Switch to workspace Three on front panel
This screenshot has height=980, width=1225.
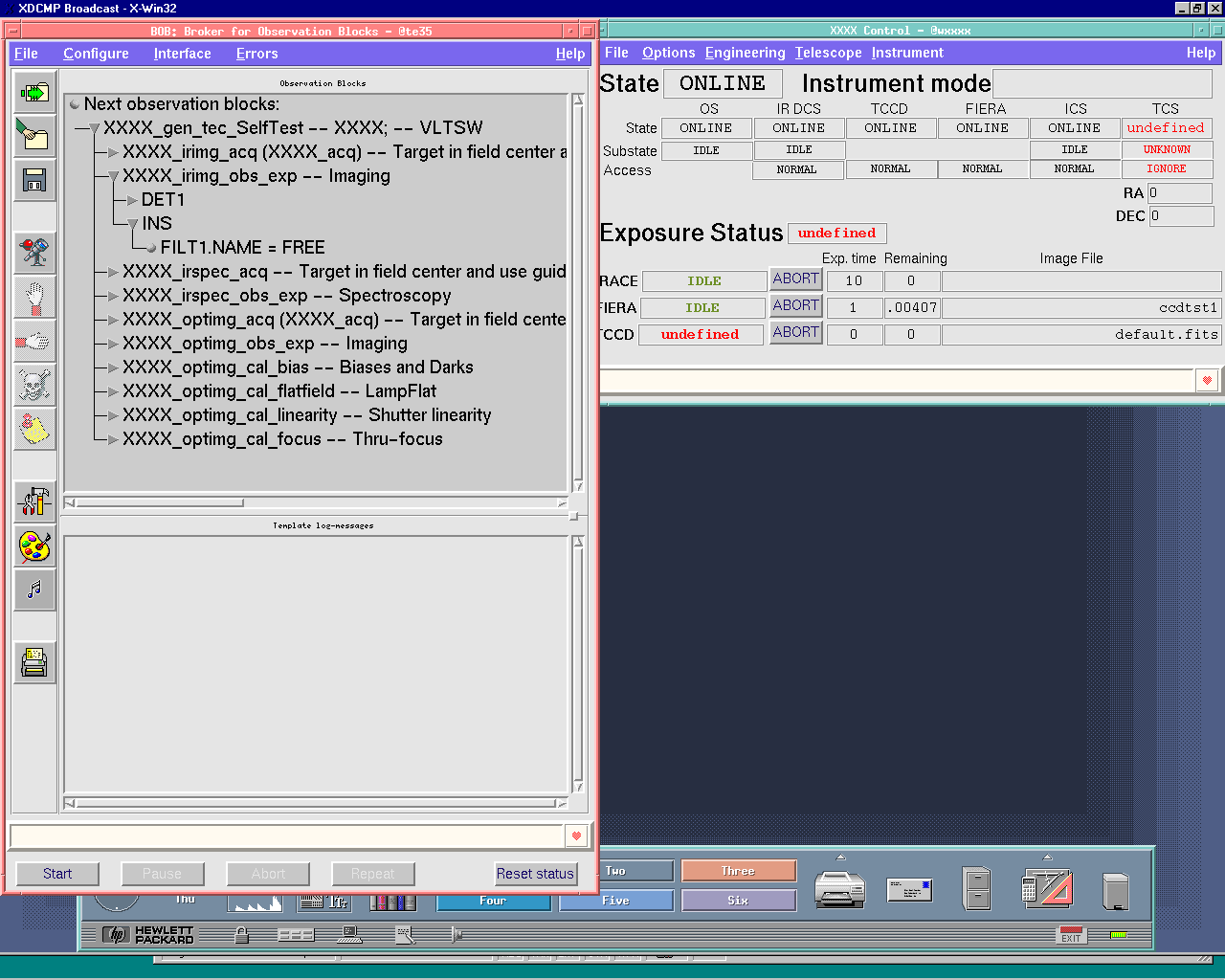coord(738,871)
